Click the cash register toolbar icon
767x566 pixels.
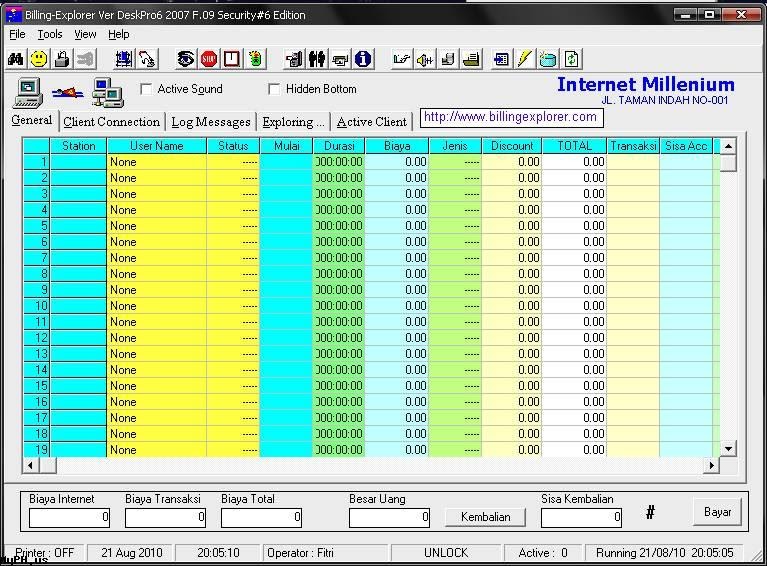click(471, 59)
